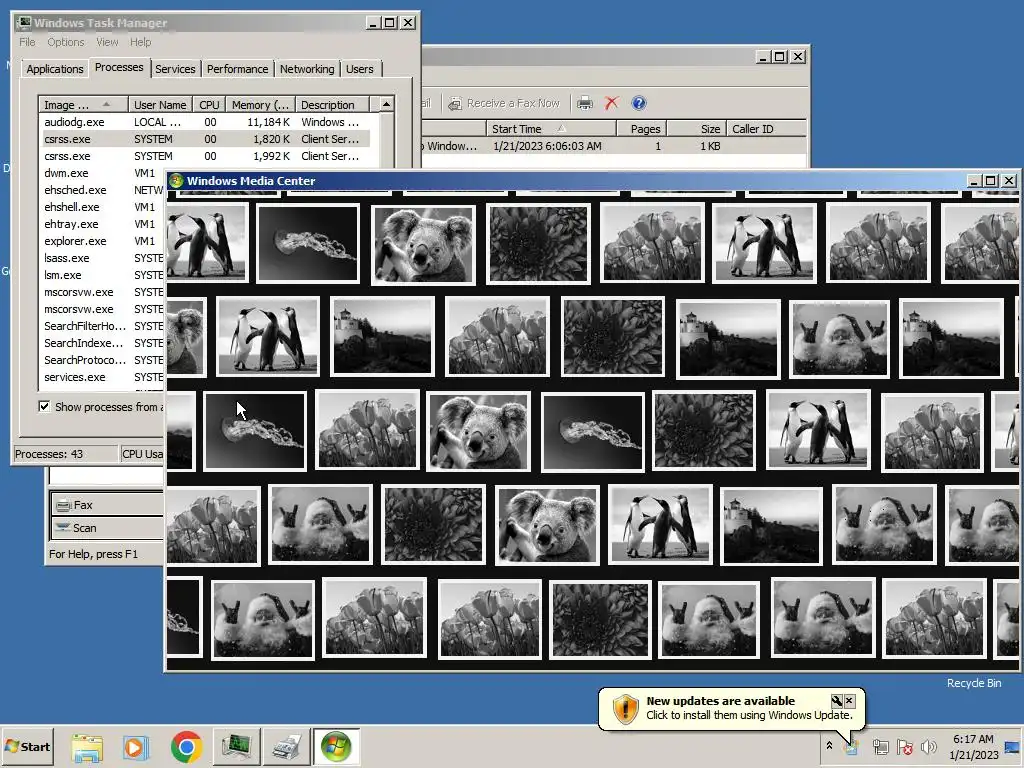The image size is (1024, 768).
Task: Sort processes by User Name column
Action: [x=160, y=104]
